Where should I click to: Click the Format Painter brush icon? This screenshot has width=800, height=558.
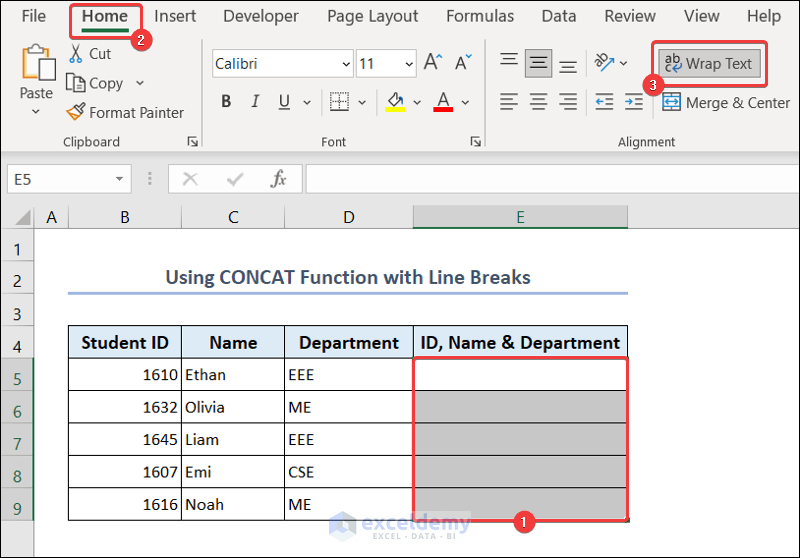[x=76, y=112]
